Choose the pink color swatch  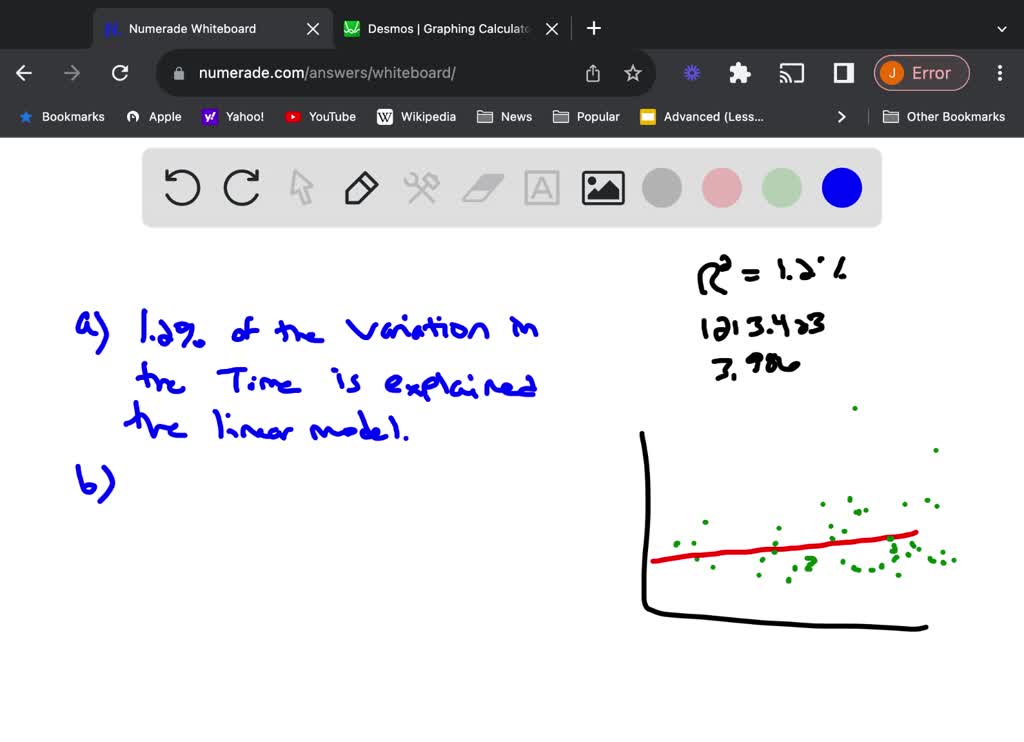[x=722, y=188]
